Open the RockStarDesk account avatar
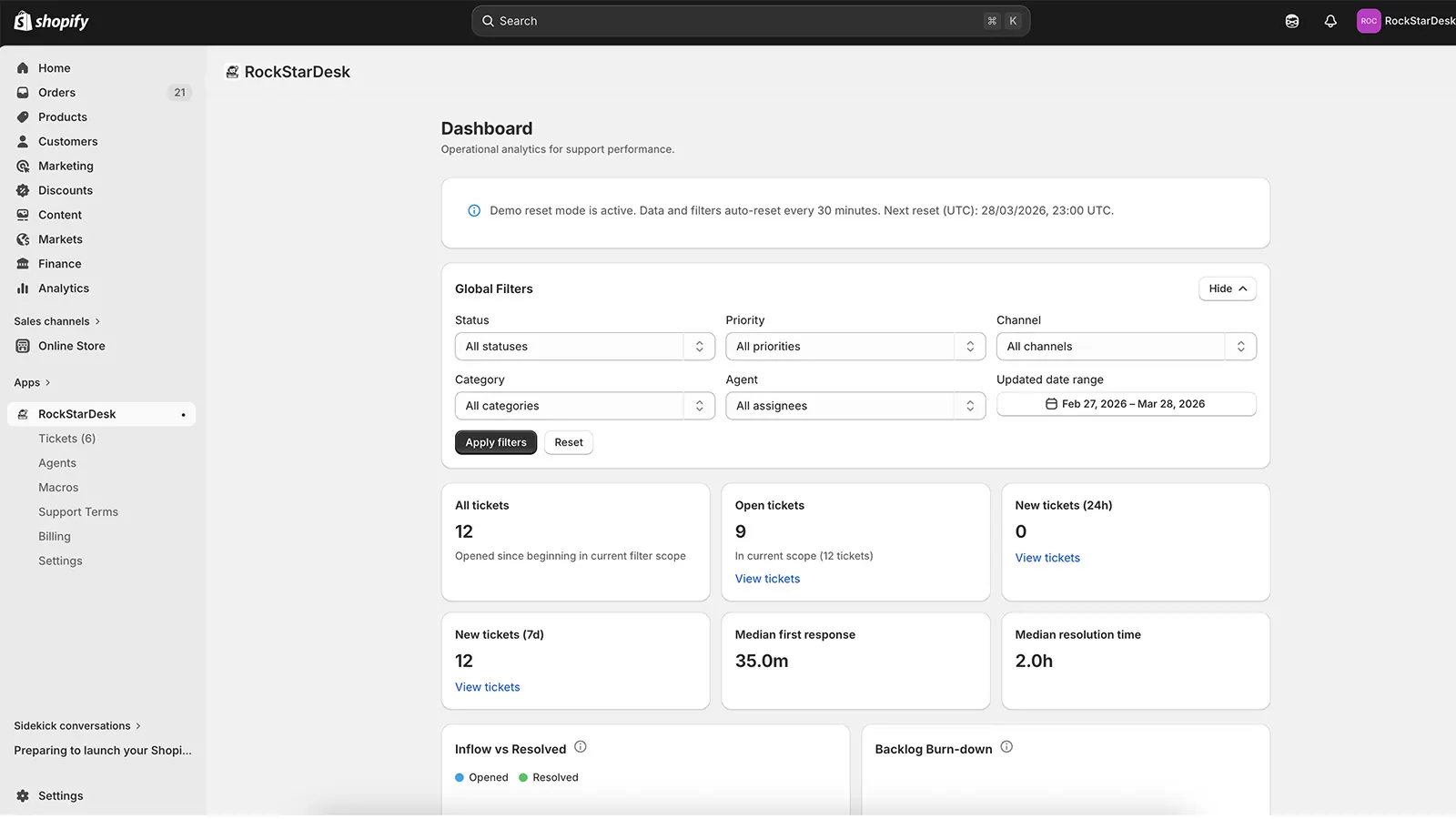The width and height of the screenshot is (1456, 819). click(x=1369, y=21)
